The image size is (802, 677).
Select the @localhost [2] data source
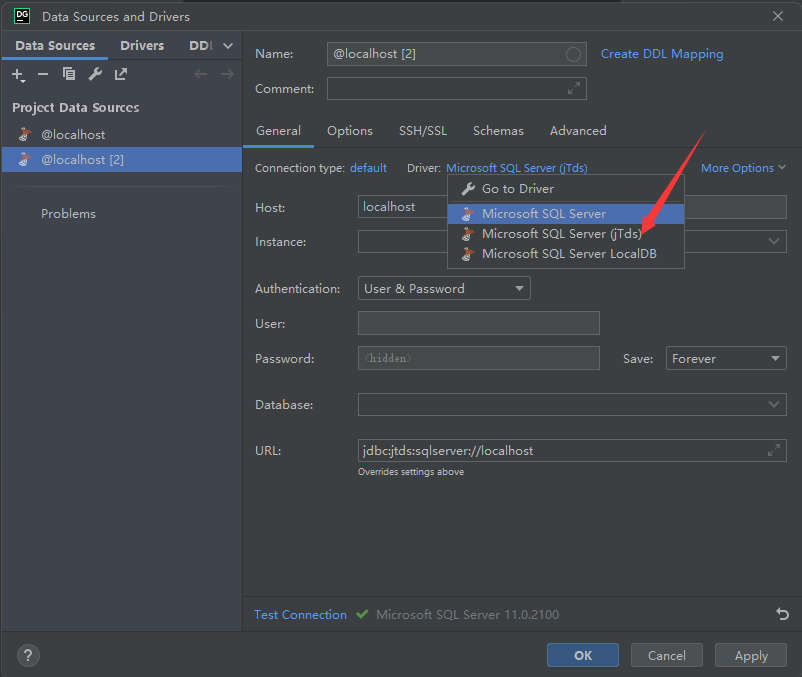click(122, 160)
